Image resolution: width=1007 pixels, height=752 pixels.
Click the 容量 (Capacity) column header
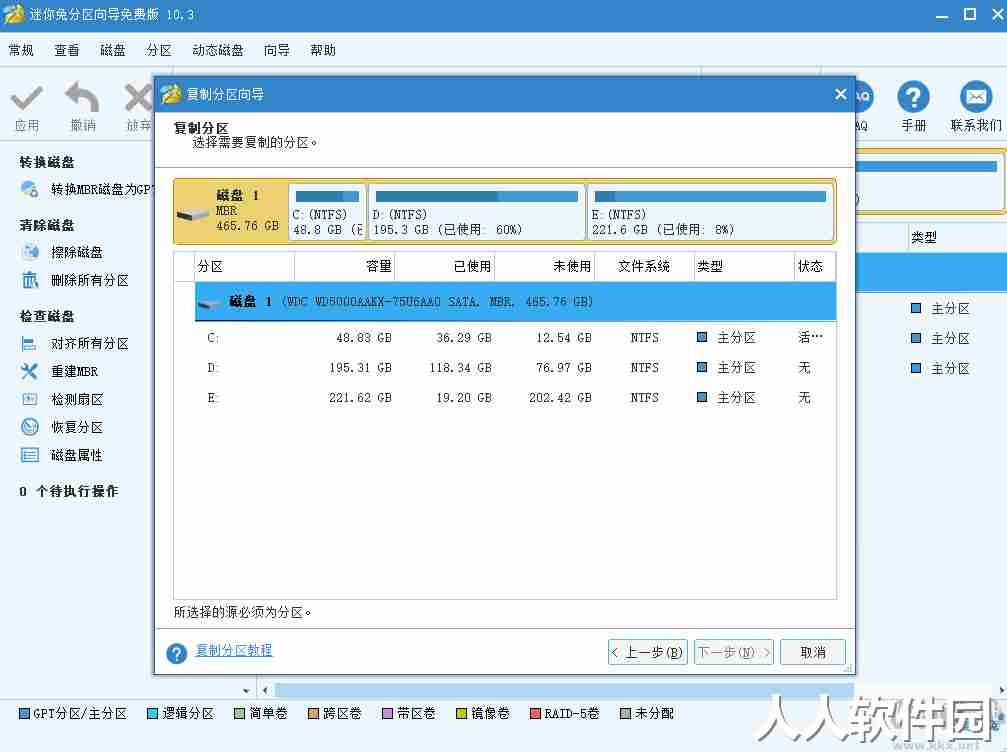tap(344, 267)
